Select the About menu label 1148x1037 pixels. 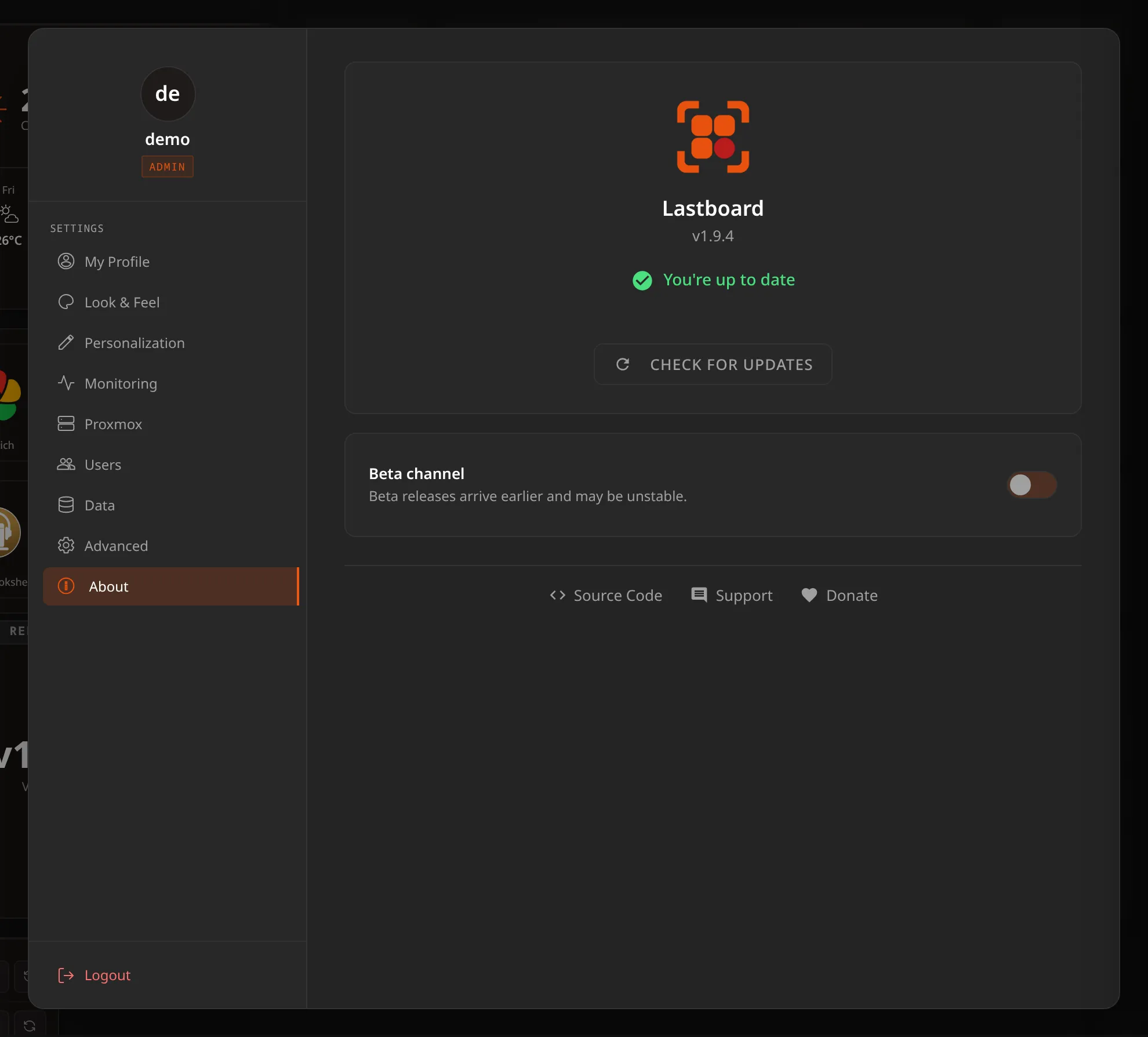pyautogui.click(x=108, y=586)
